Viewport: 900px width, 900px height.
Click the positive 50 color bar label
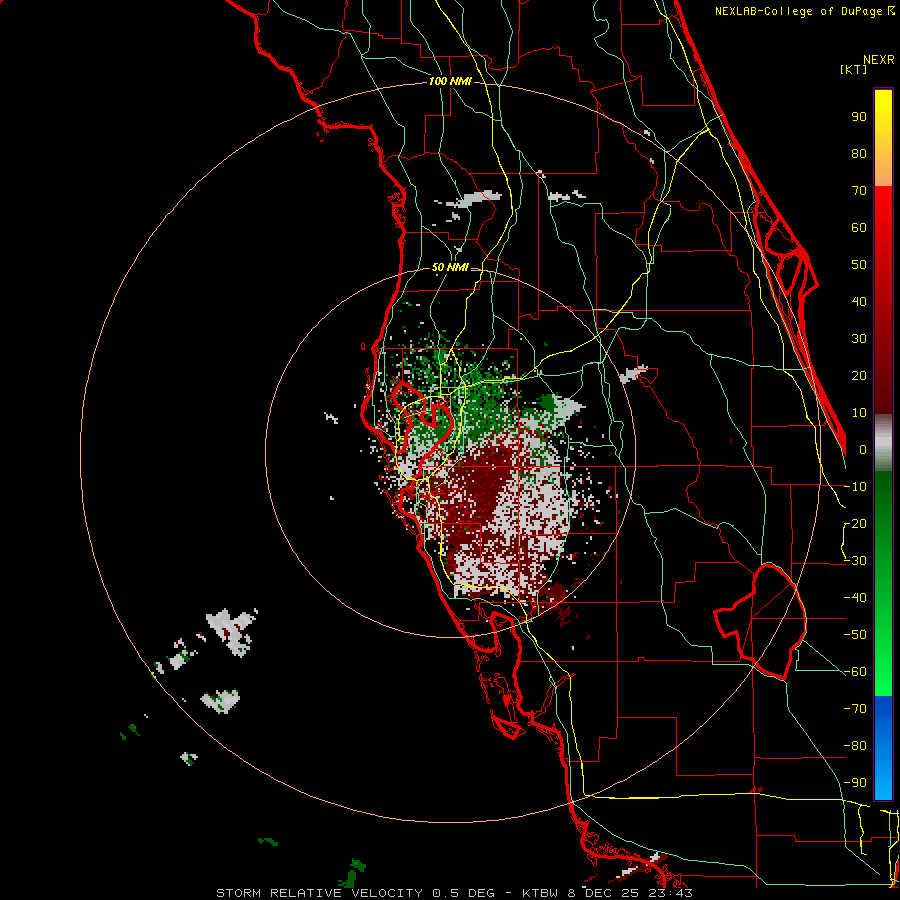859,265
